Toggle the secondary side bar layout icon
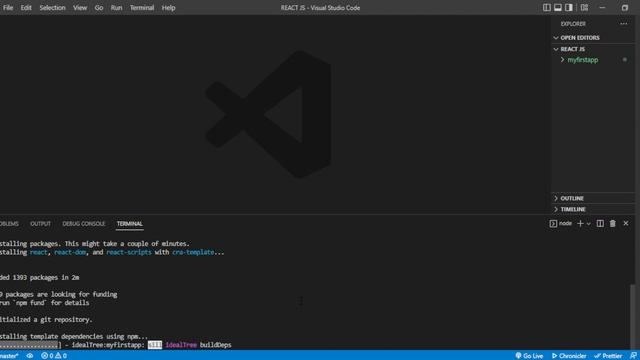Screen dimensions: 640x360 (569, 7)
